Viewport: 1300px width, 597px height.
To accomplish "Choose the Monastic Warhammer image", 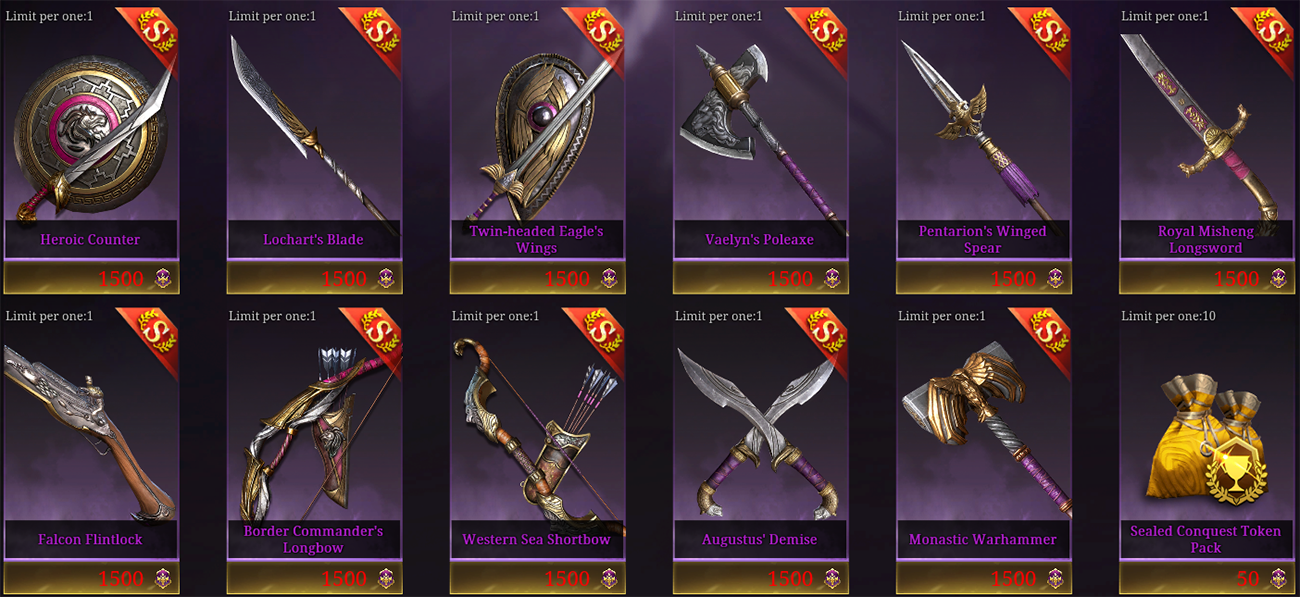I will click(x=982, y=425).
